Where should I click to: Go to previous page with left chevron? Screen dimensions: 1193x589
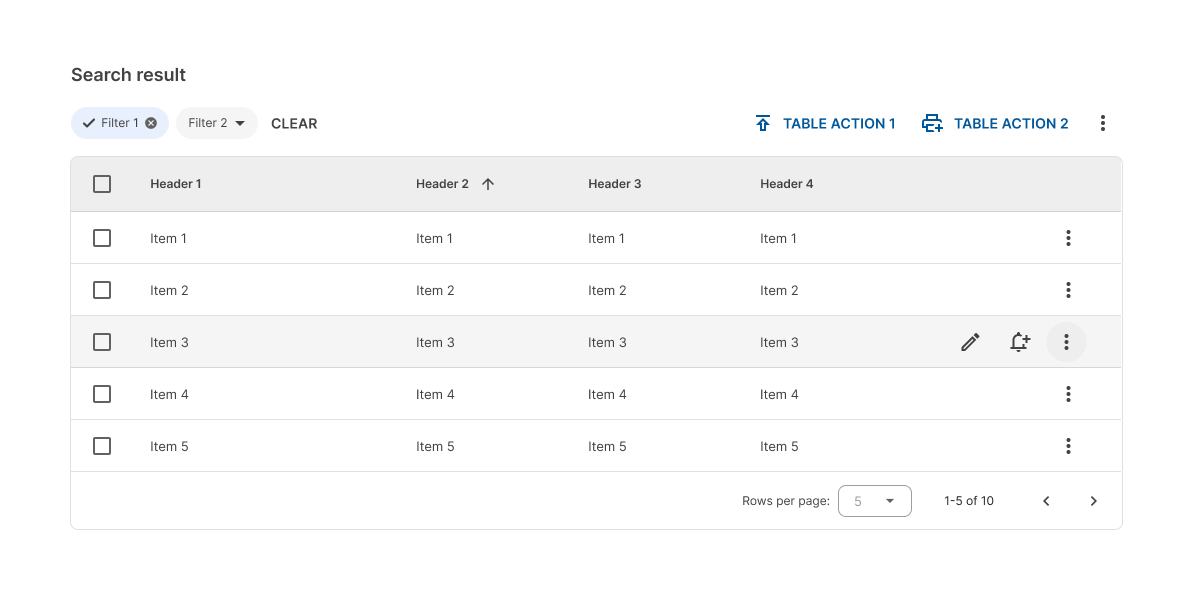(x=1046, y=501)
